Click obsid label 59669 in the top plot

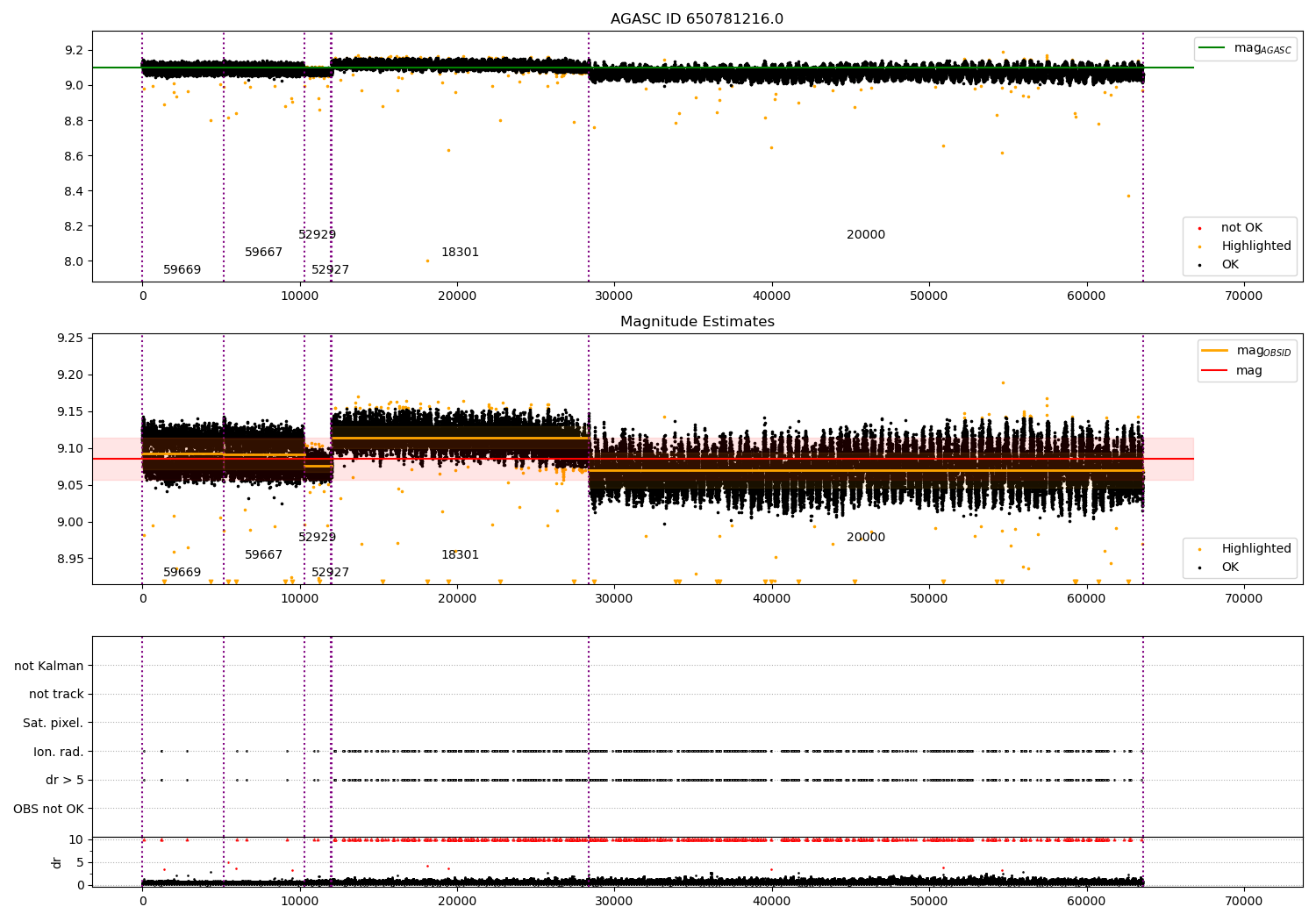pyautogui.click(x=182, y=270)
